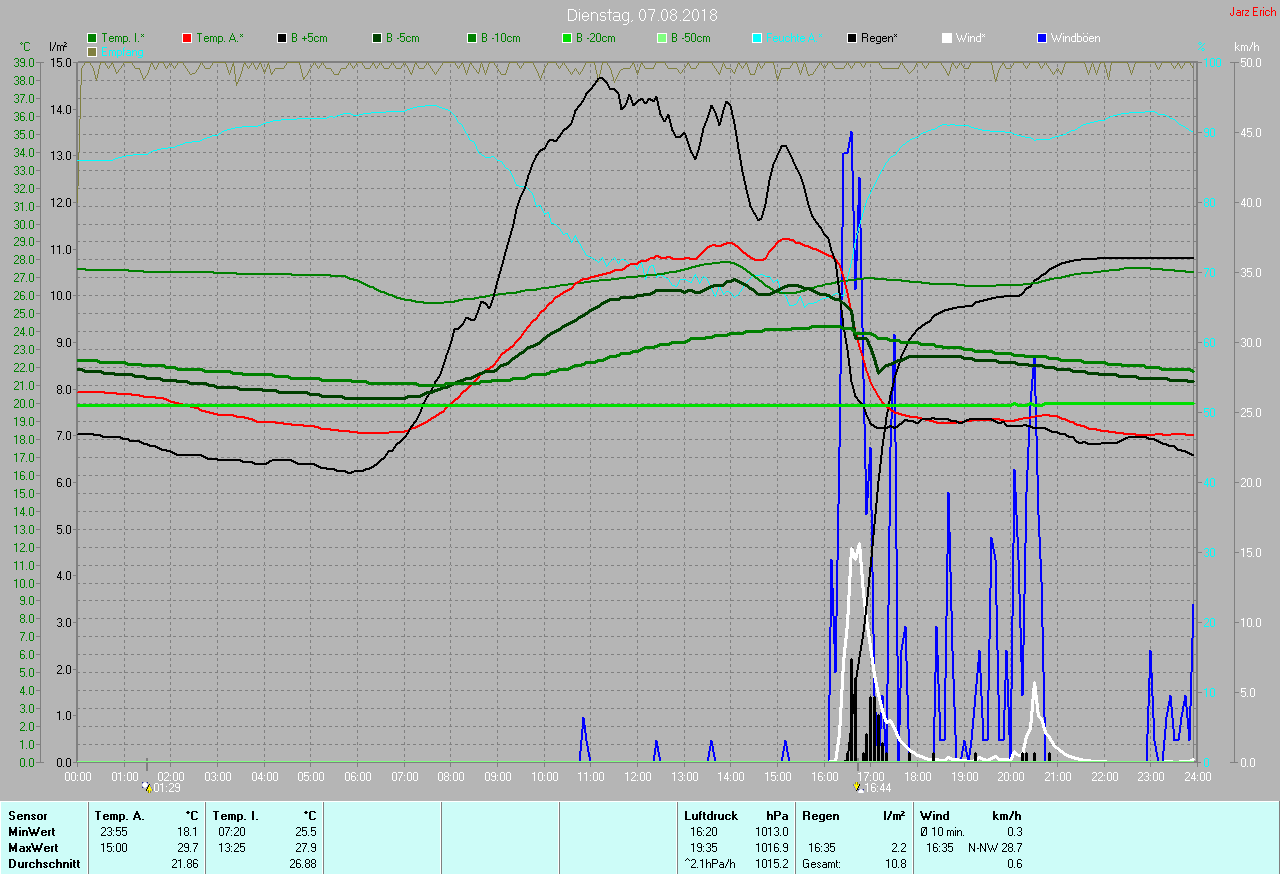Click the 'Temp. I.' table column header

tap(236, 816)
